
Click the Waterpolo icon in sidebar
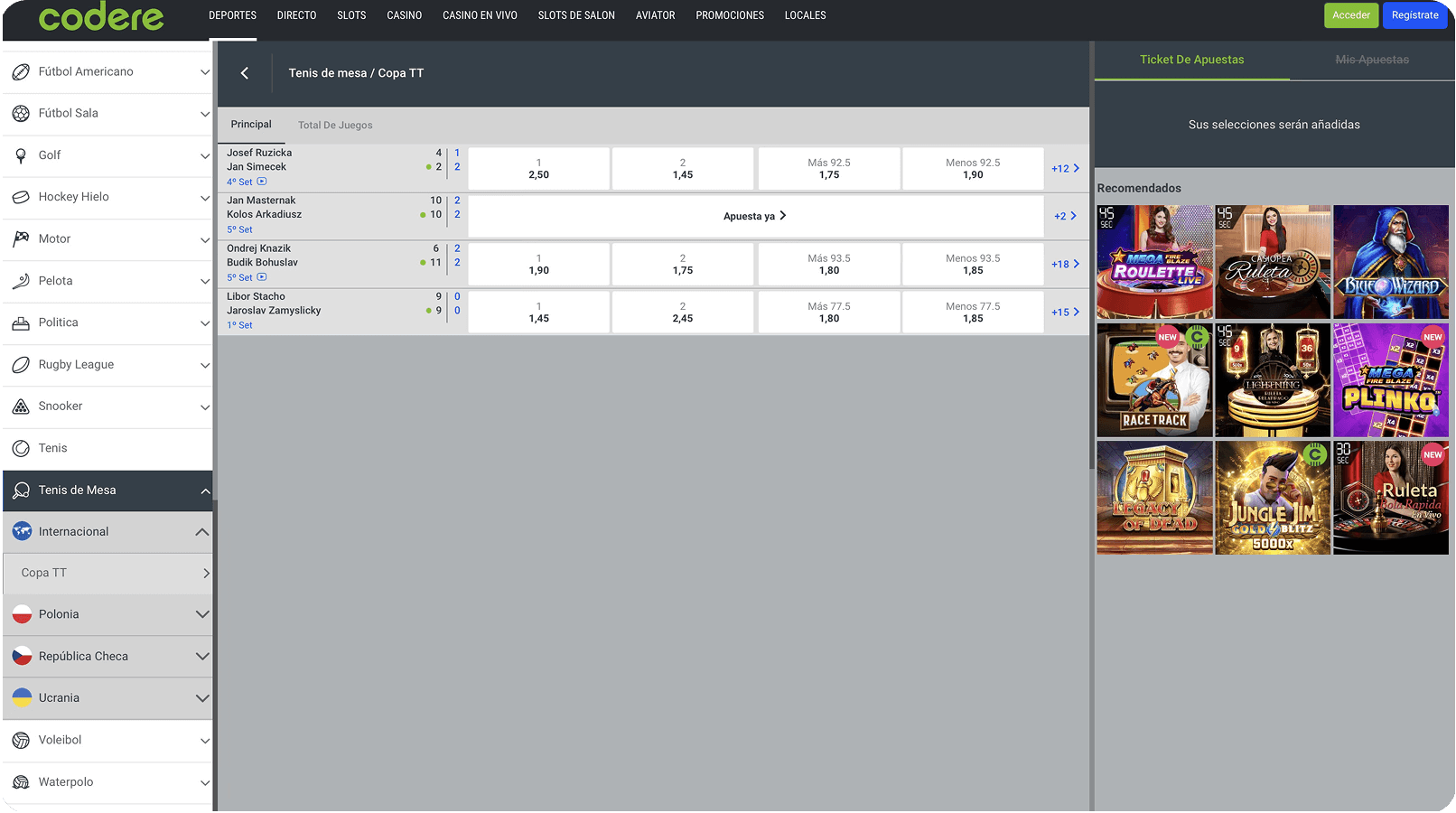(21, 782)
